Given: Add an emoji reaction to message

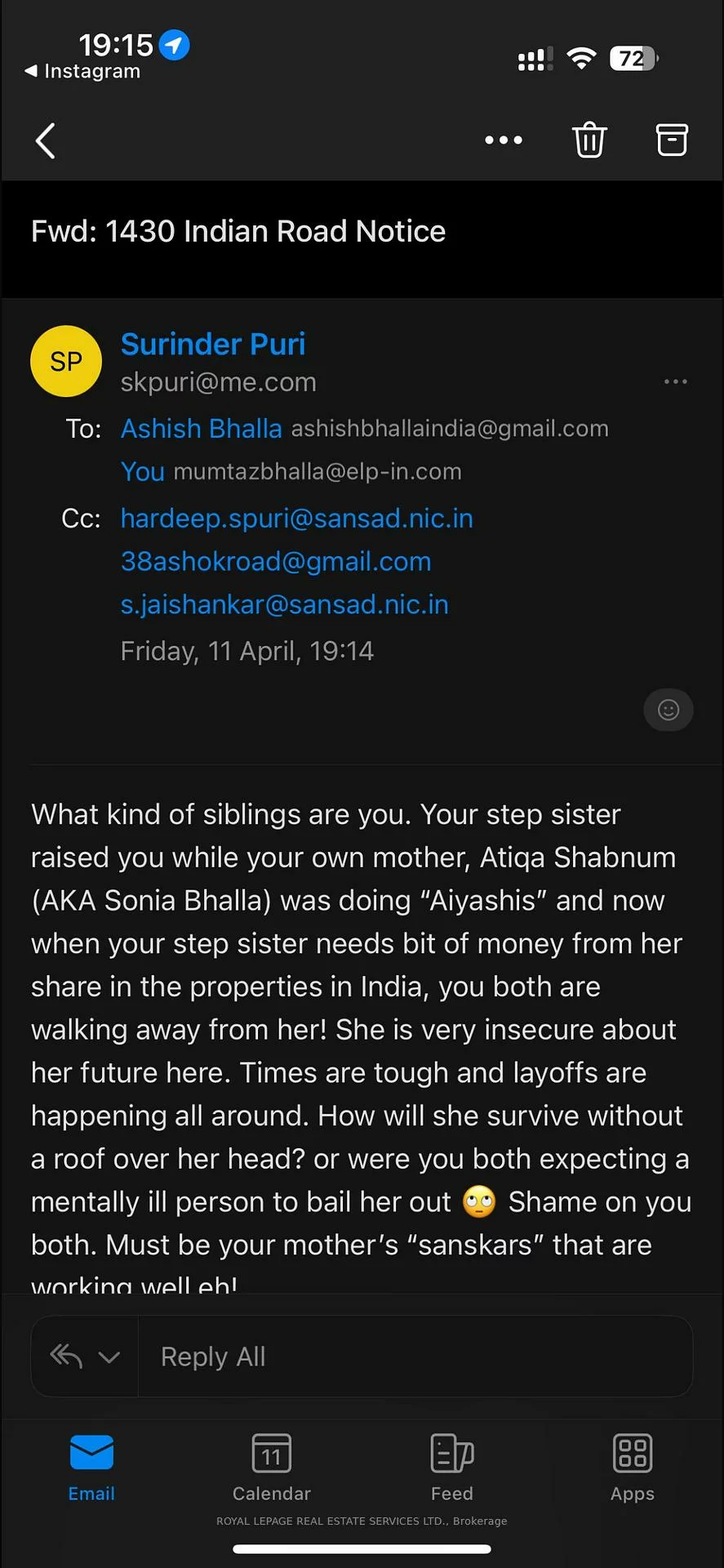Looking at the screenshot, I should click(x=668, y=710).
